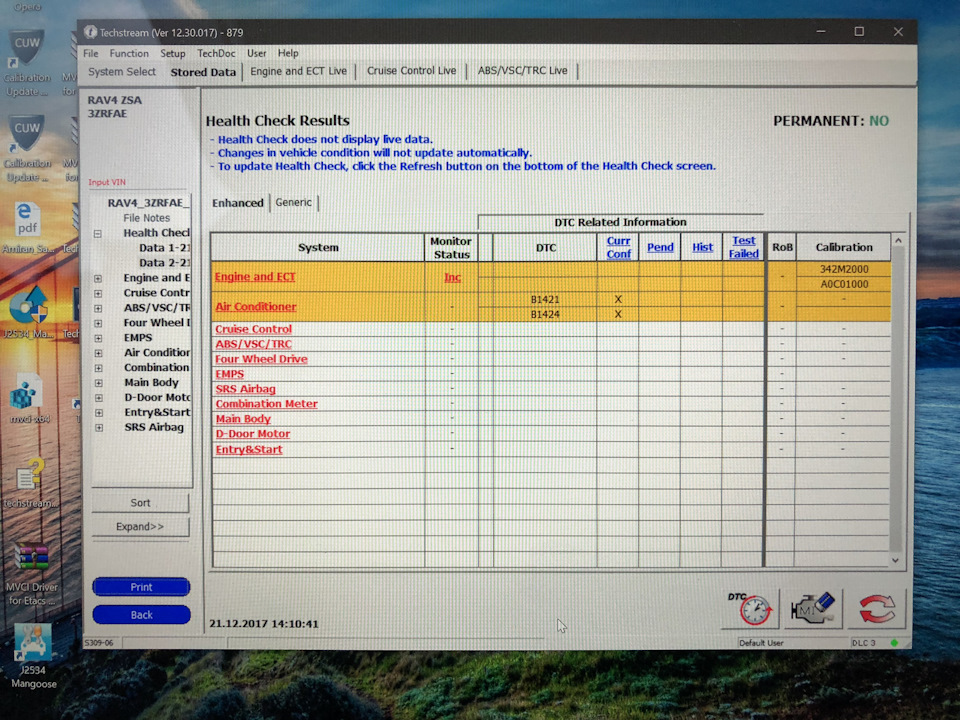960x720 pixels.
Task: Select the Enhanced results tab
Action: (x=238, y=203)
